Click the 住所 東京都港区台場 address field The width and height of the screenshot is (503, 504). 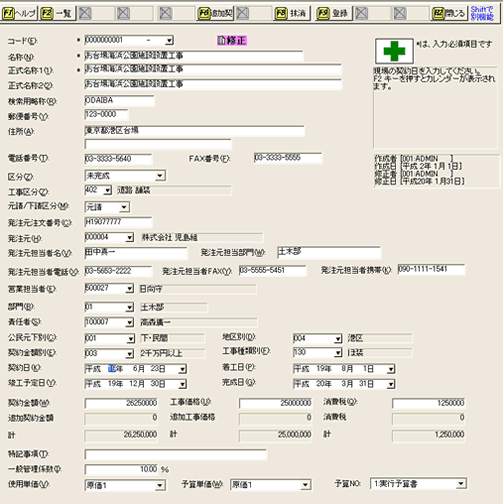point(194,131)
